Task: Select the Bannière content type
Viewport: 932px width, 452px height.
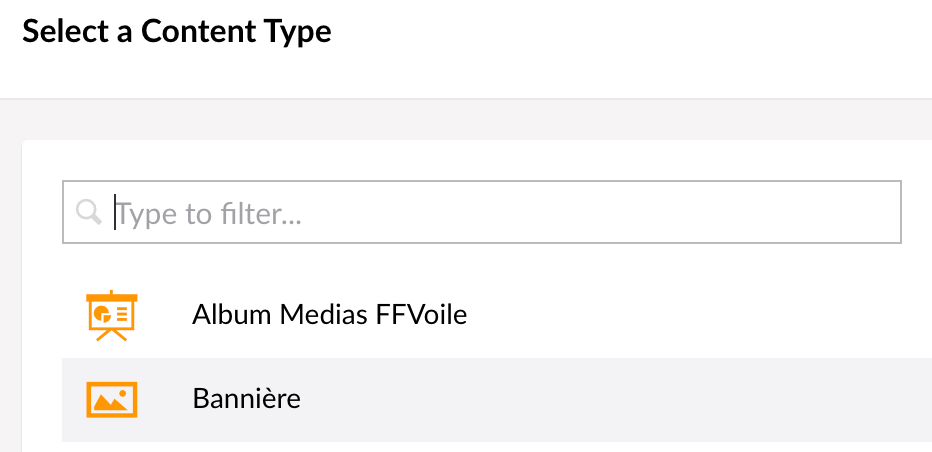Action: point(497,400)
